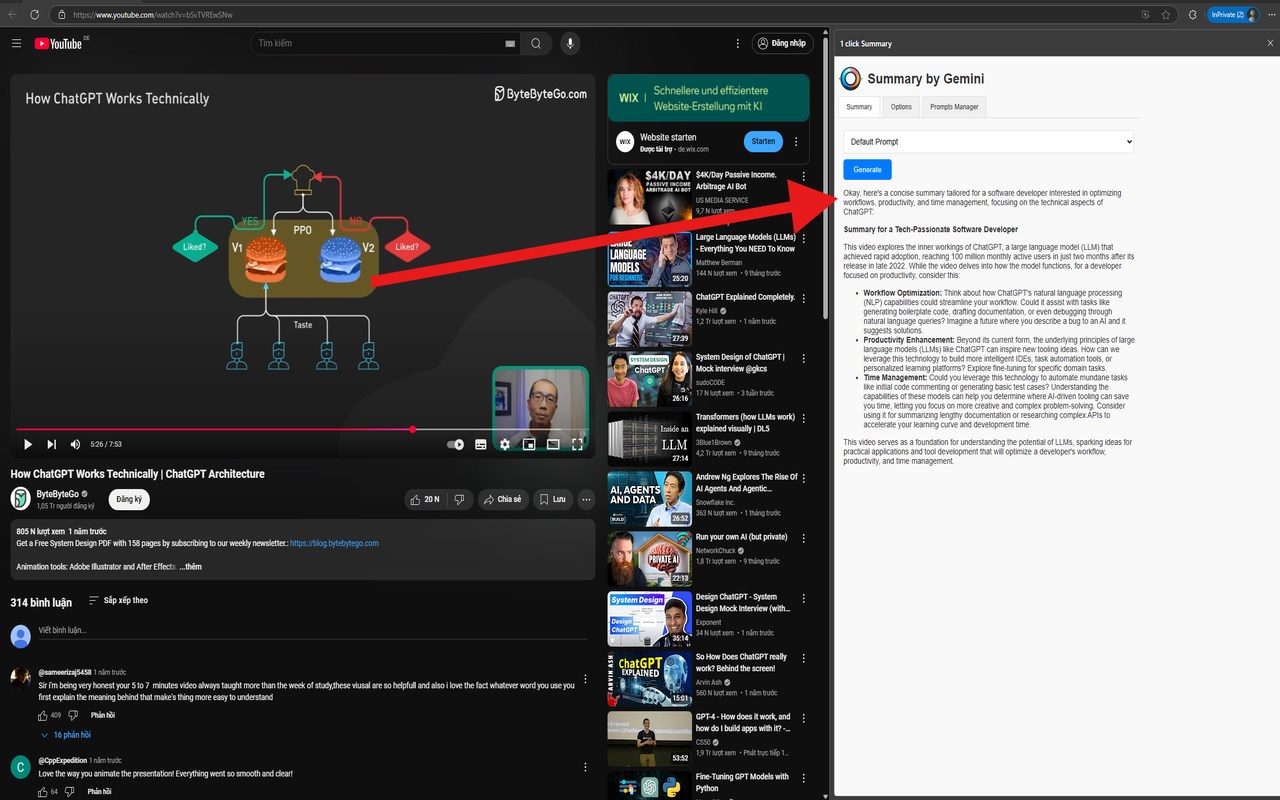Toggle the autoplay switch in the player
The height and width of the screenshot is (800, 1280).
(456, 444)
